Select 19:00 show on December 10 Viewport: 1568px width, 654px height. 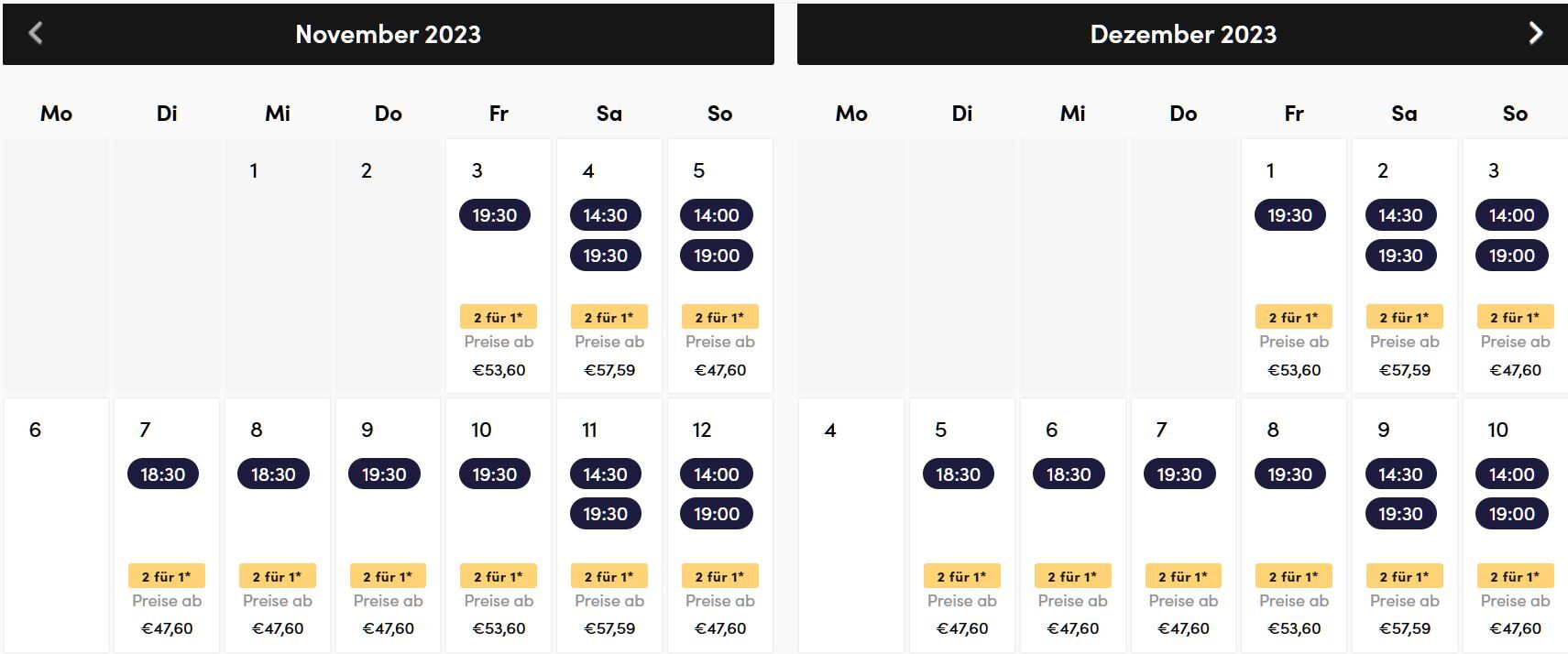click(1512, 514)
